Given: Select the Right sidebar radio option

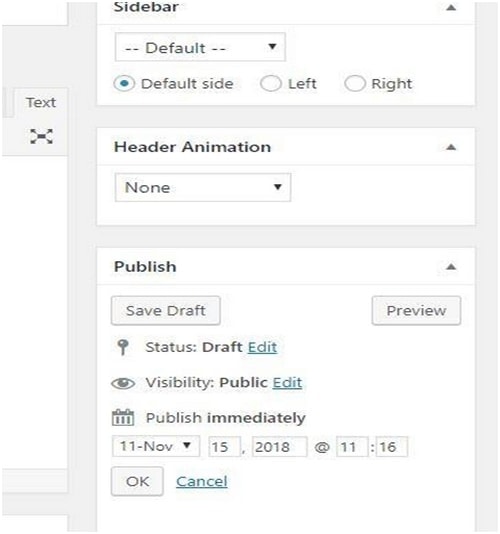Looking at the screenshot, I should [x=355, y=83].
